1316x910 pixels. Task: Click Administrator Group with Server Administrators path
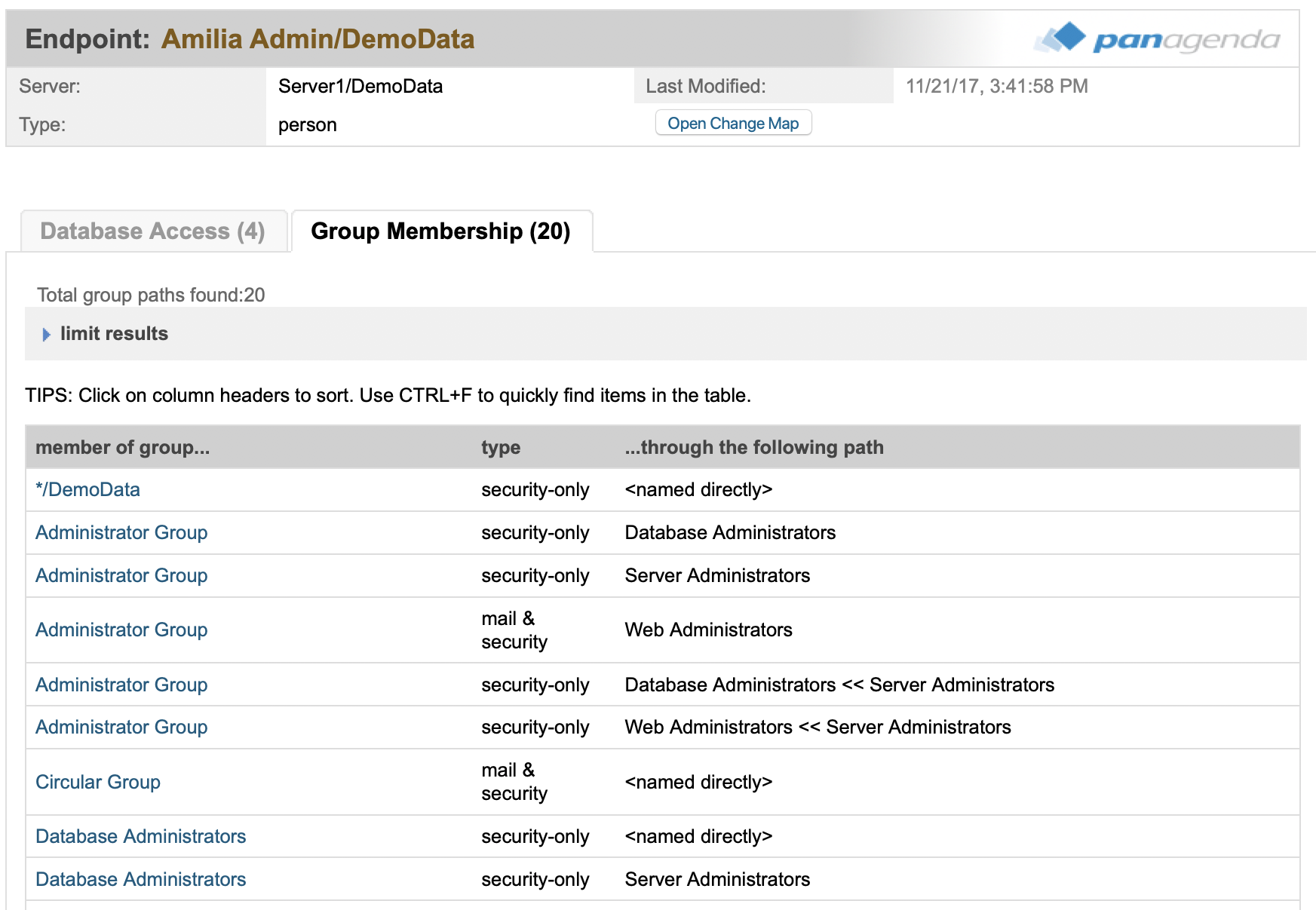(121, 576)
